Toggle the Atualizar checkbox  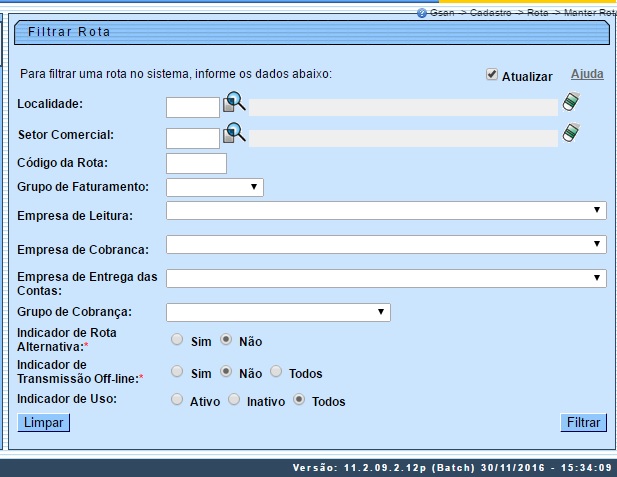(491, 75)
